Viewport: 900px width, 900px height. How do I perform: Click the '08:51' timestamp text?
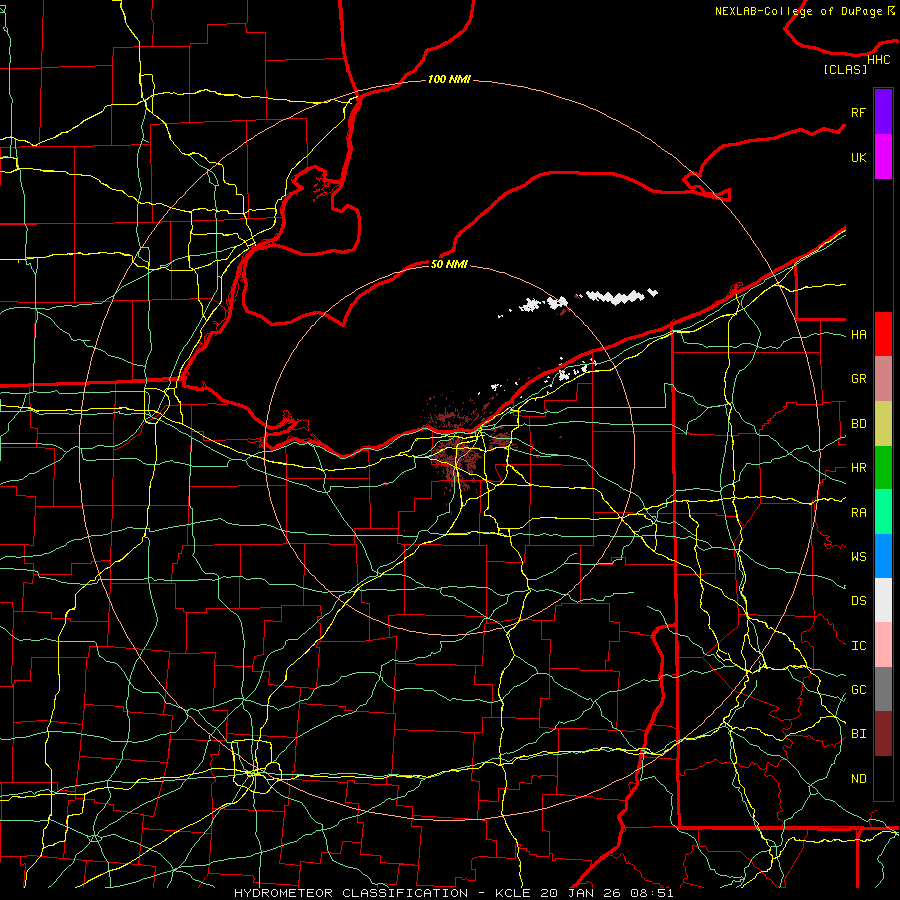651,893
